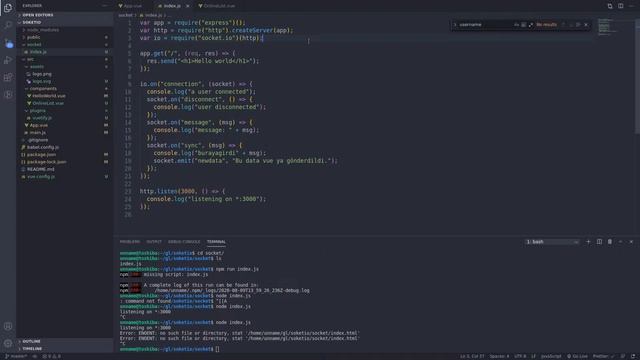Open the Explorer view in activity bar

click(8, 8)
